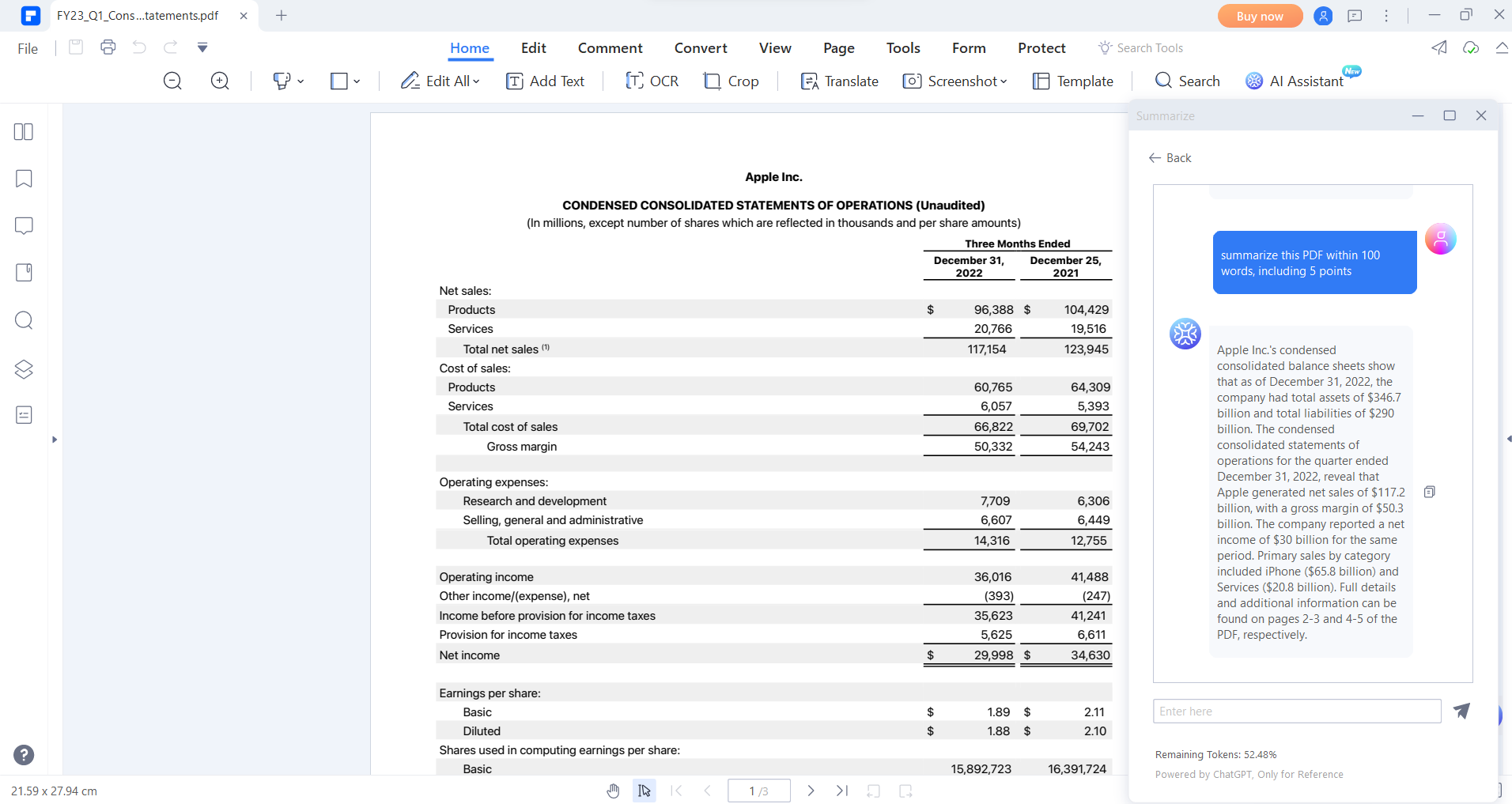
Task: Open the layers panel in sidebar
Action: [x=24, y=369]
